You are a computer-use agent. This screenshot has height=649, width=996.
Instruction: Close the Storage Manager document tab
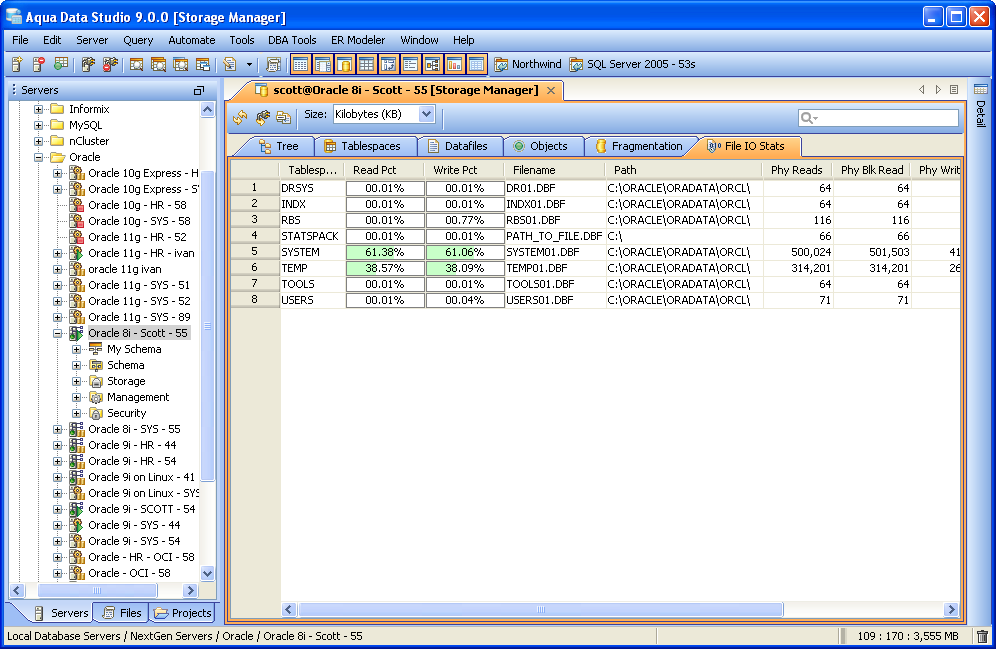click(x=551, y=90)
